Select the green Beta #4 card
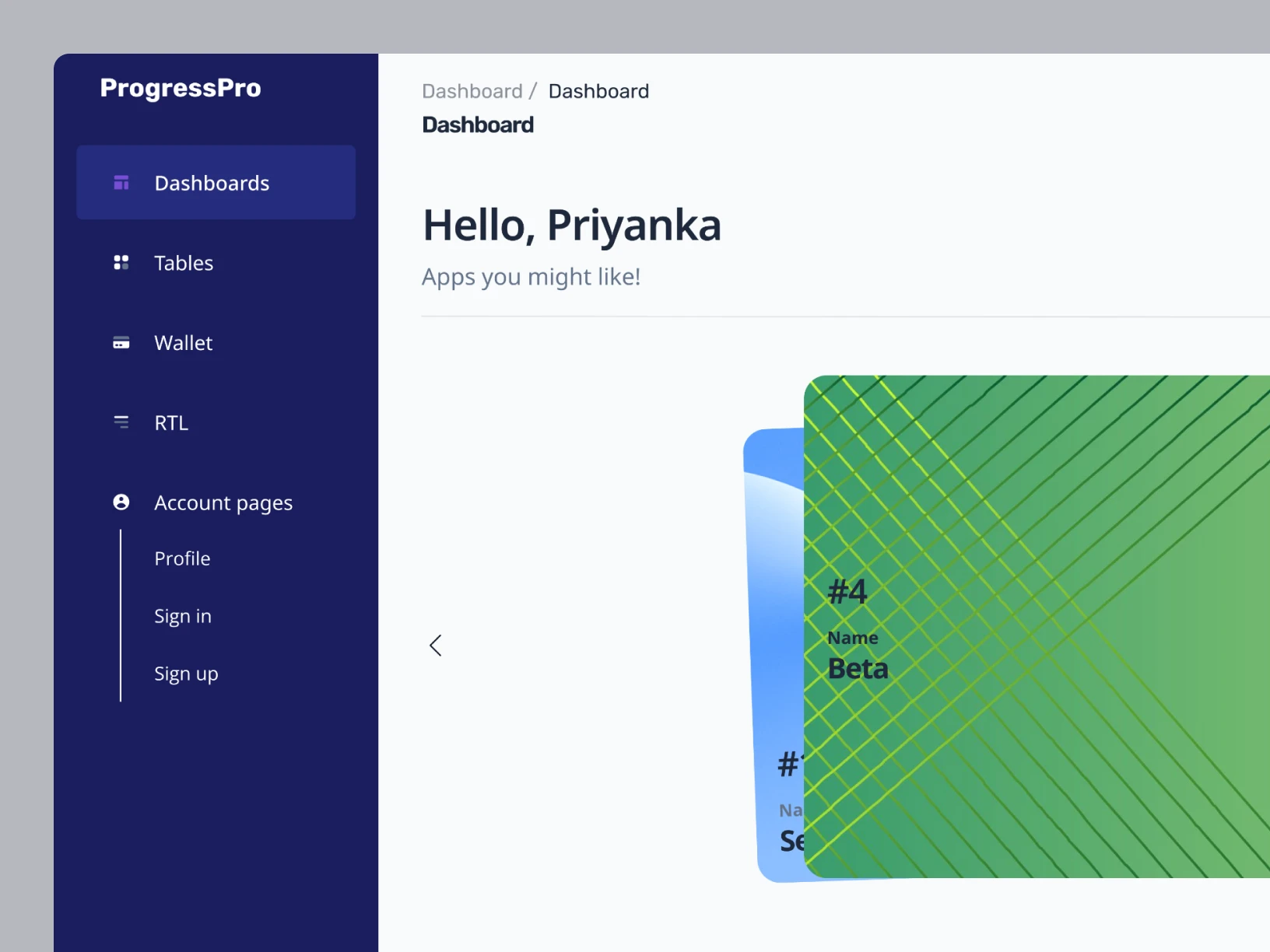Viewport: 1270px width, 952px height. coord(1035,626)
